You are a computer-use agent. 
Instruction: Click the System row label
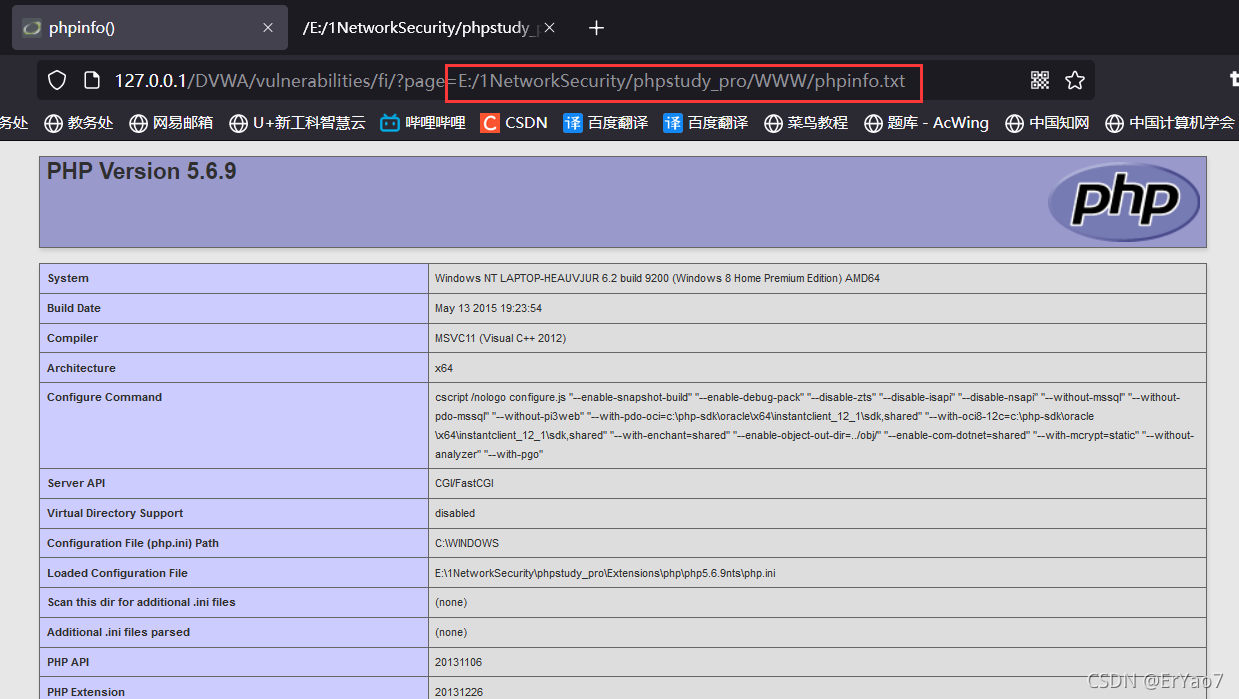click(68, 278)
